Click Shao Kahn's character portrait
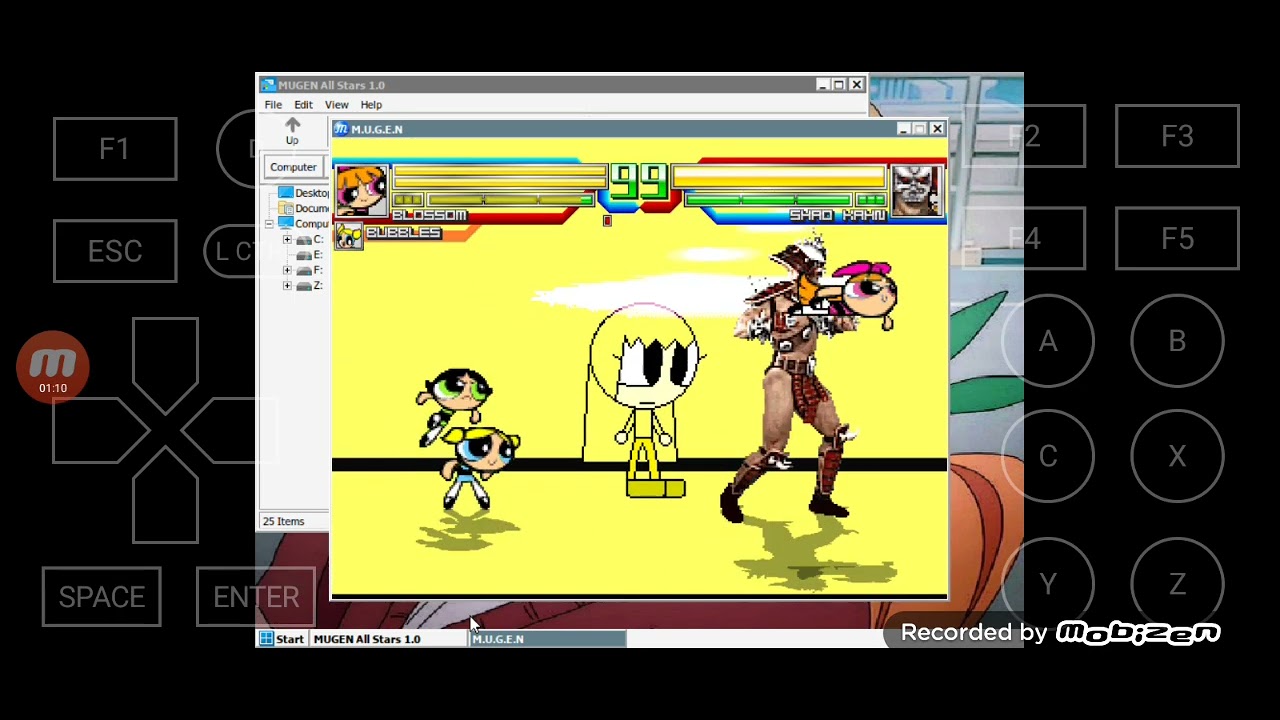Viewport: 1280px width, 720px height. [916, 190]
